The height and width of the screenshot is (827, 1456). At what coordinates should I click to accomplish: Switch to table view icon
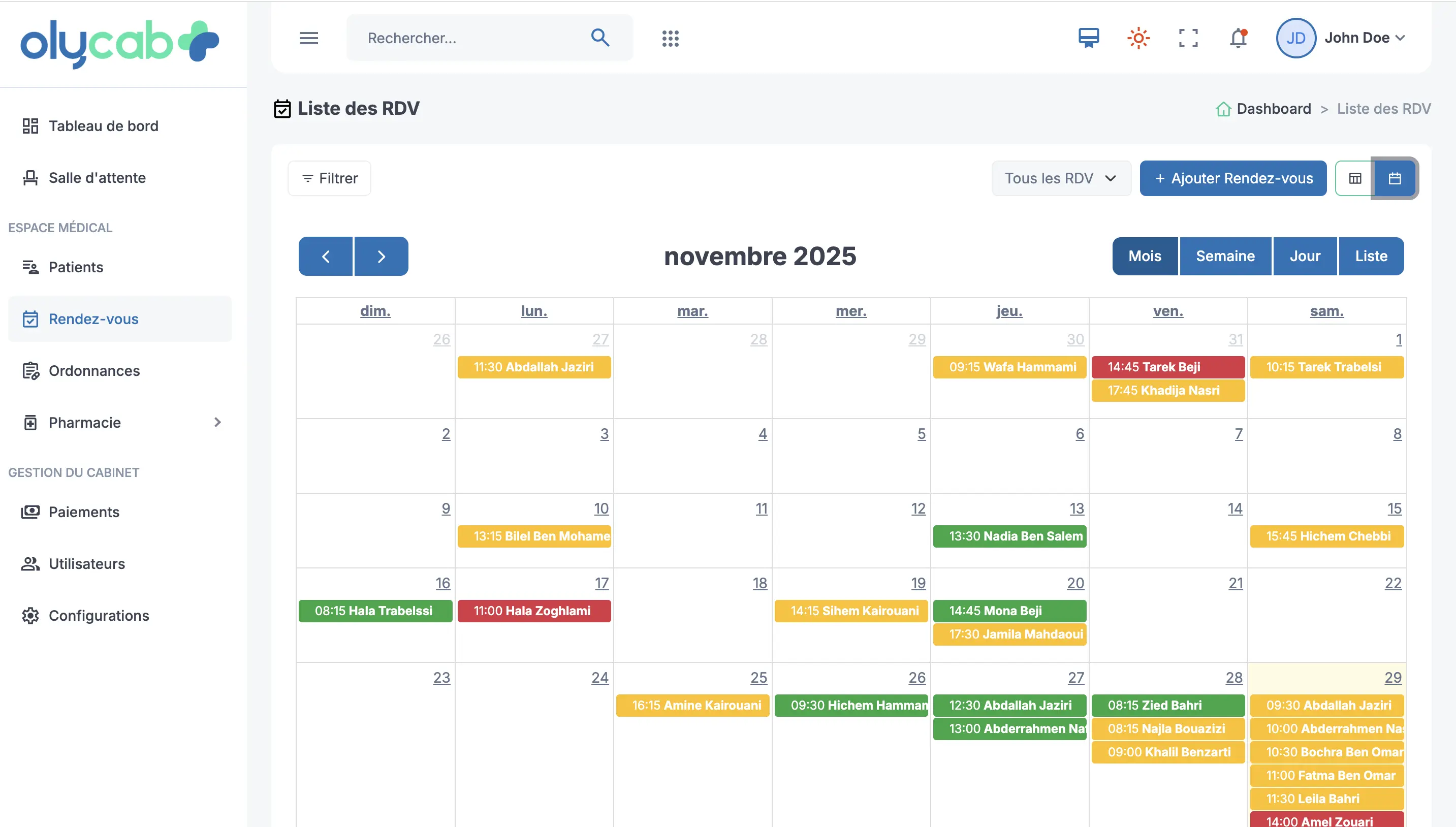coord(1355,178)
